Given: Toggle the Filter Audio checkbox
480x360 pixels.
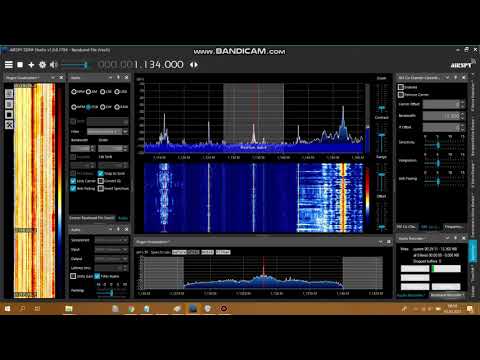Looking at the screenshot, I should point(97,276).
